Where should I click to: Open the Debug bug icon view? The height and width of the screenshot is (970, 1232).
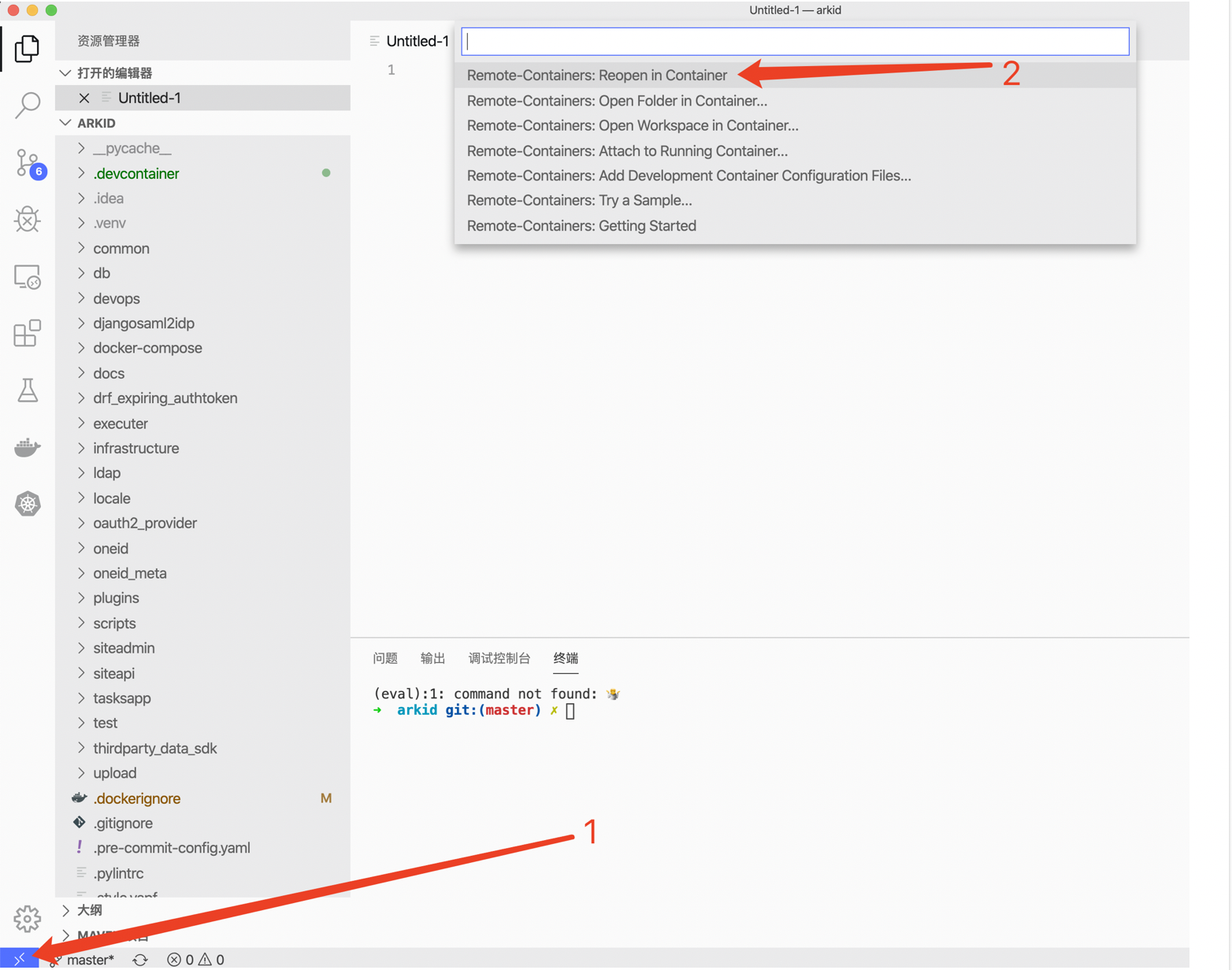[27, 220]
